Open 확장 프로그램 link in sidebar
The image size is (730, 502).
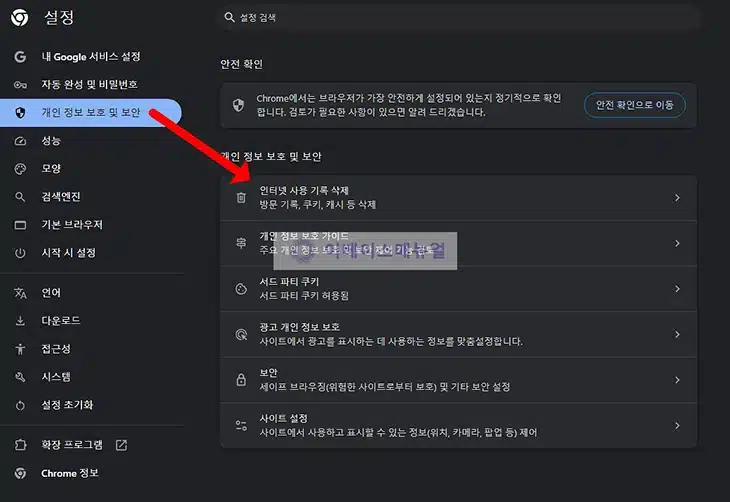(91, 445)
